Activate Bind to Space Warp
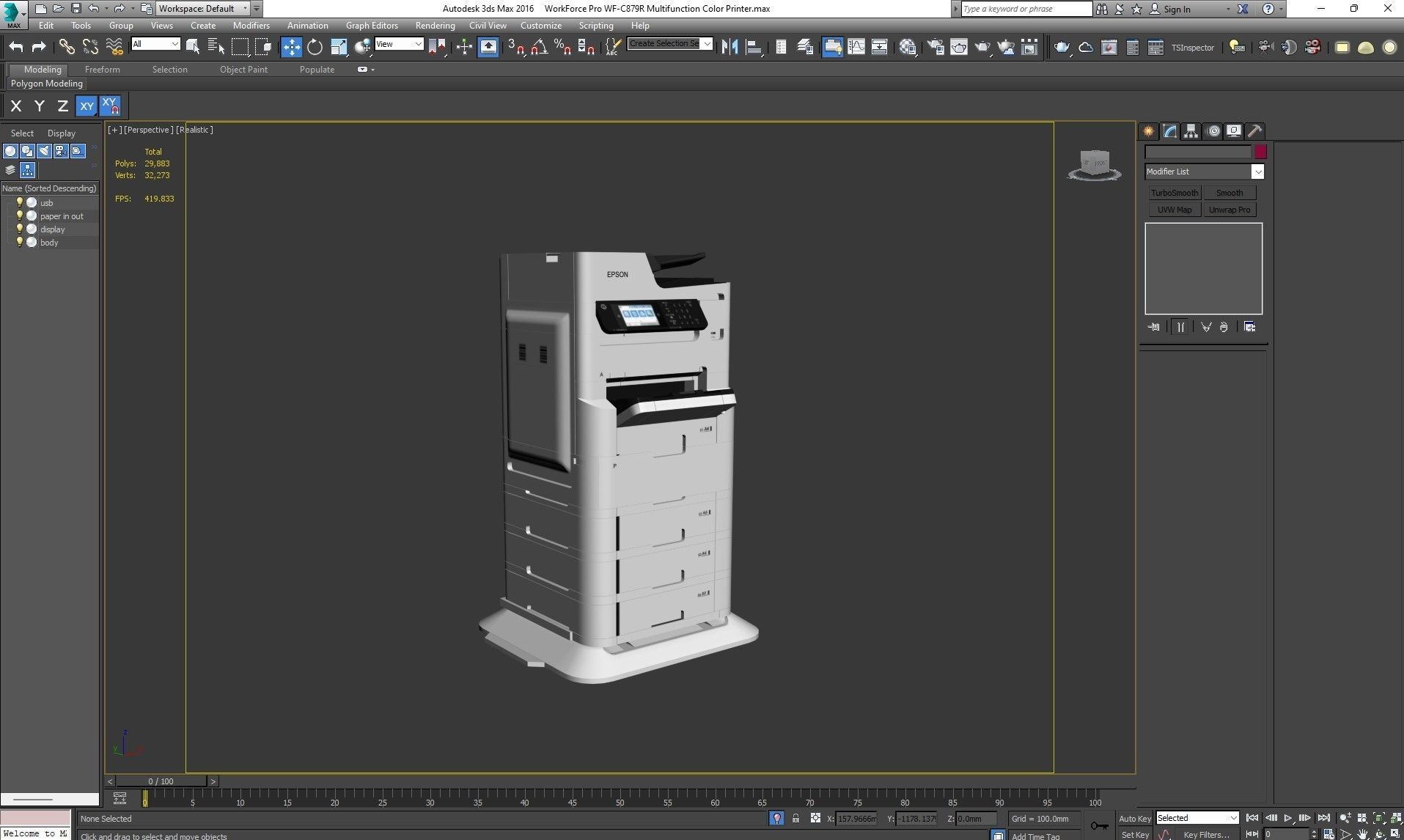This screenshot has width=1404, height=840. (x=114, y=47)
